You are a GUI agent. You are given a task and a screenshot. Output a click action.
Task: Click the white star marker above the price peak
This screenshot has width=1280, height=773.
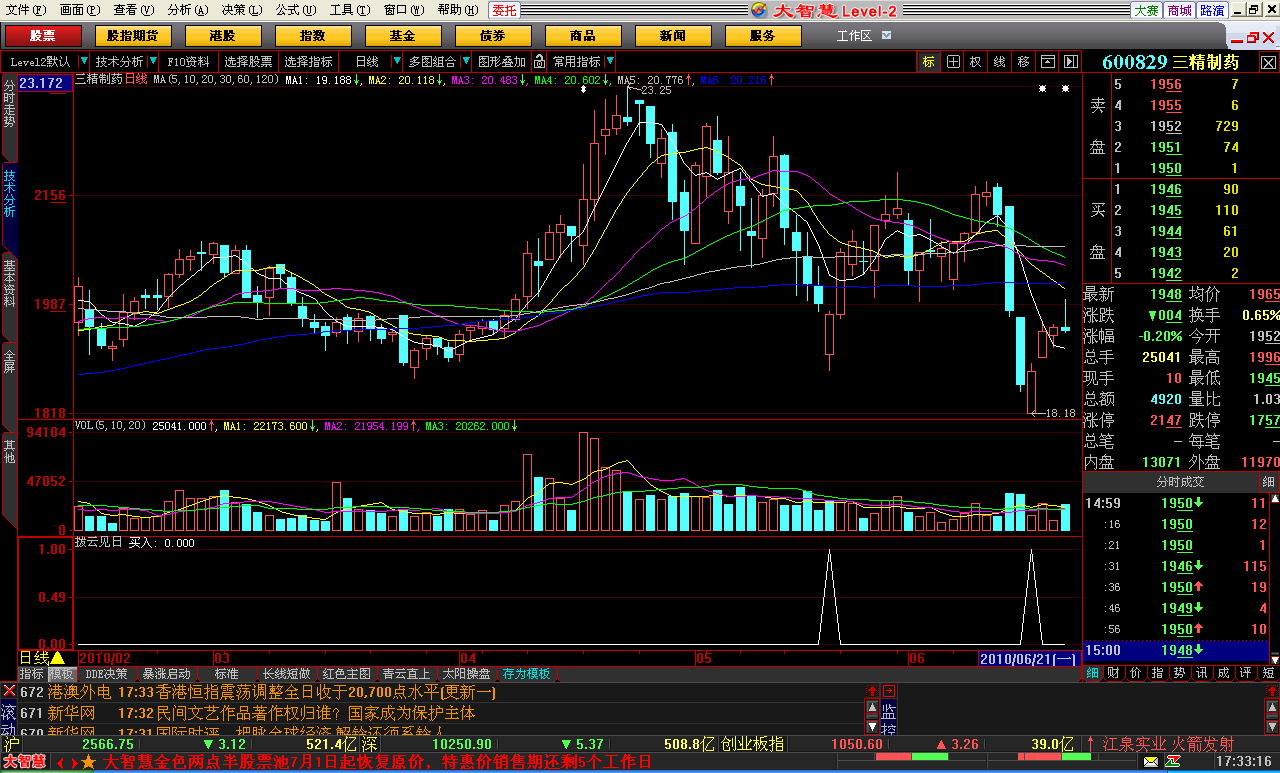tap(585, 89)
